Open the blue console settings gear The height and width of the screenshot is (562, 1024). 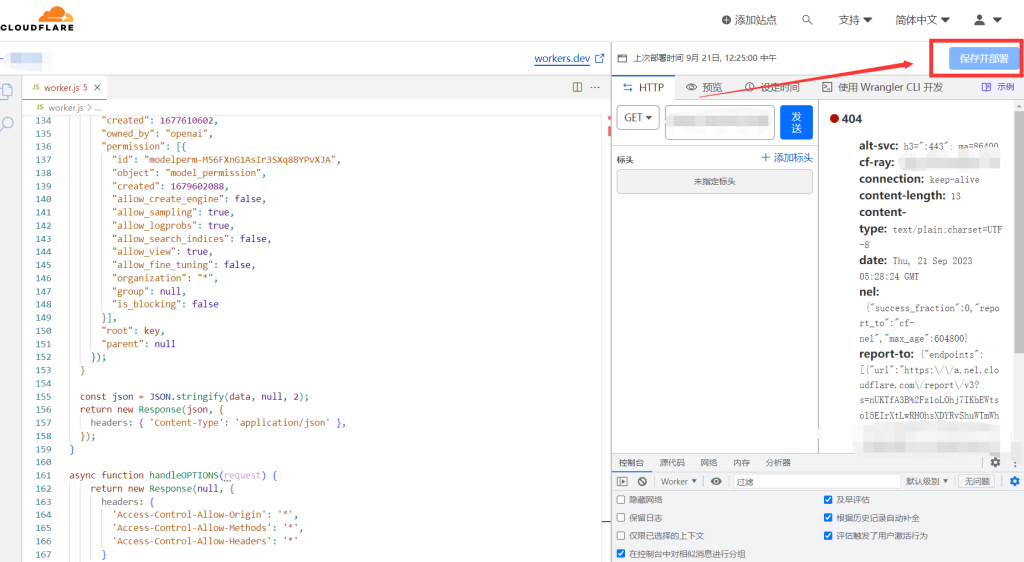click(1014, 481)
